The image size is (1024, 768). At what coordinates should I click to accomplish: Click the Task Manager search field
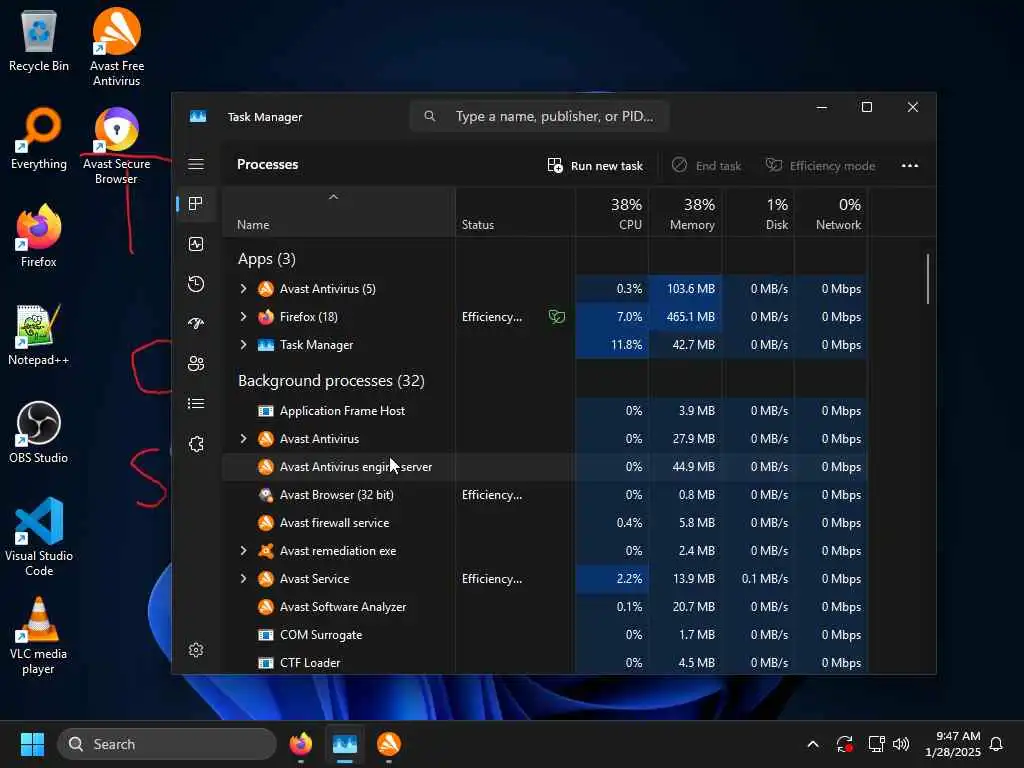539,116
